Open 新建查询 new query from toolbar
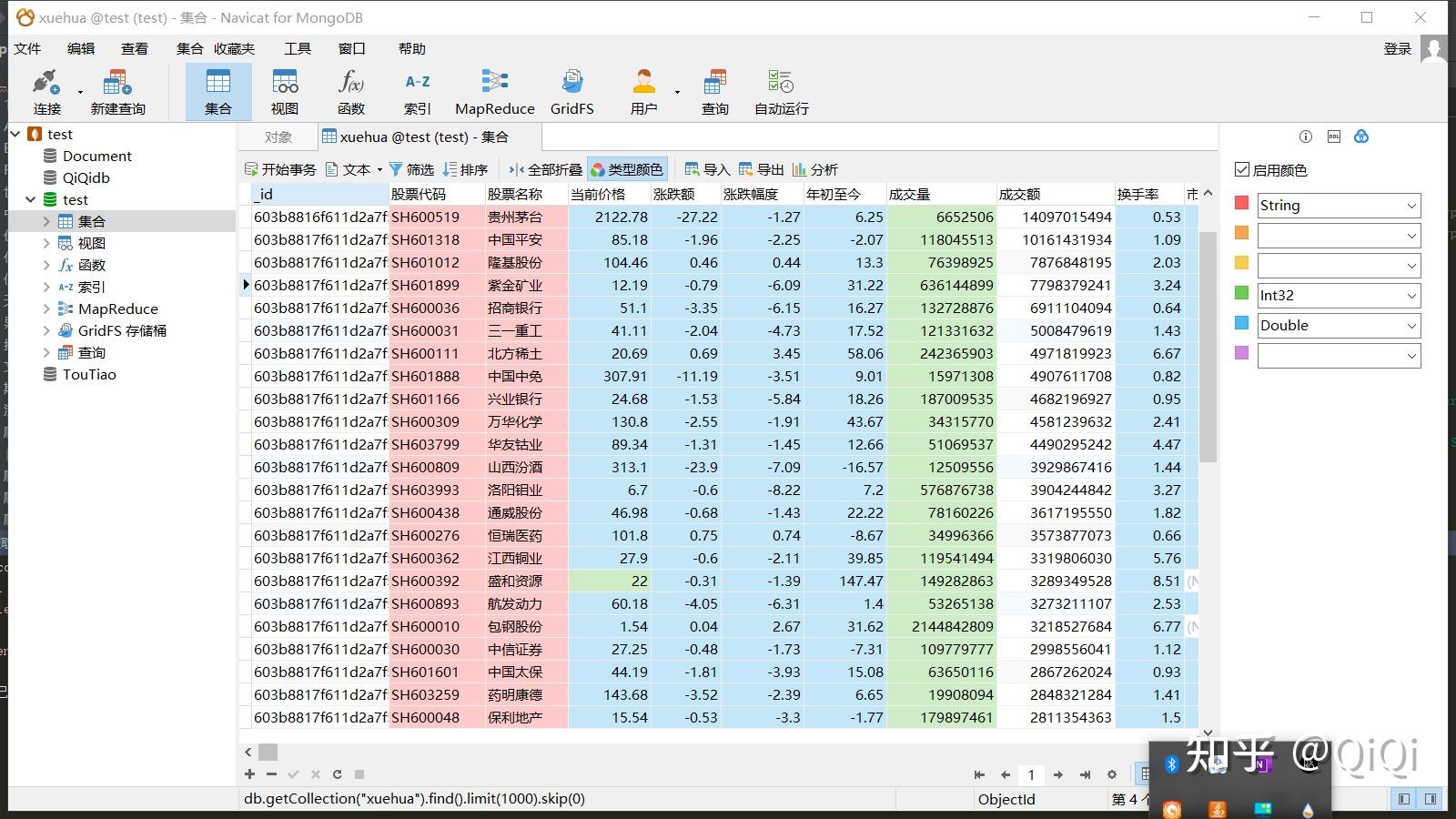1456x819 pixels. [117, 92]
